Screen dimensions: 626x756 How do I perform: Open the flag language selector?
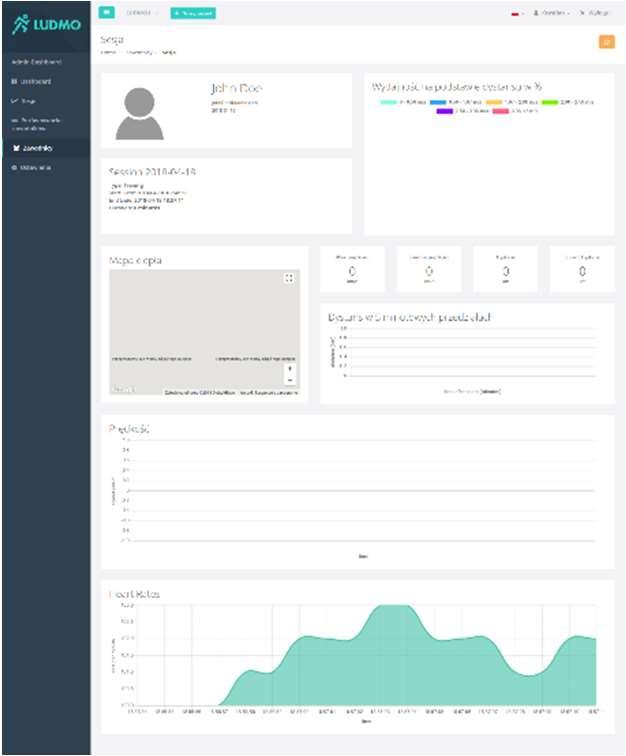pyautogui.click(x=517, y=14)
